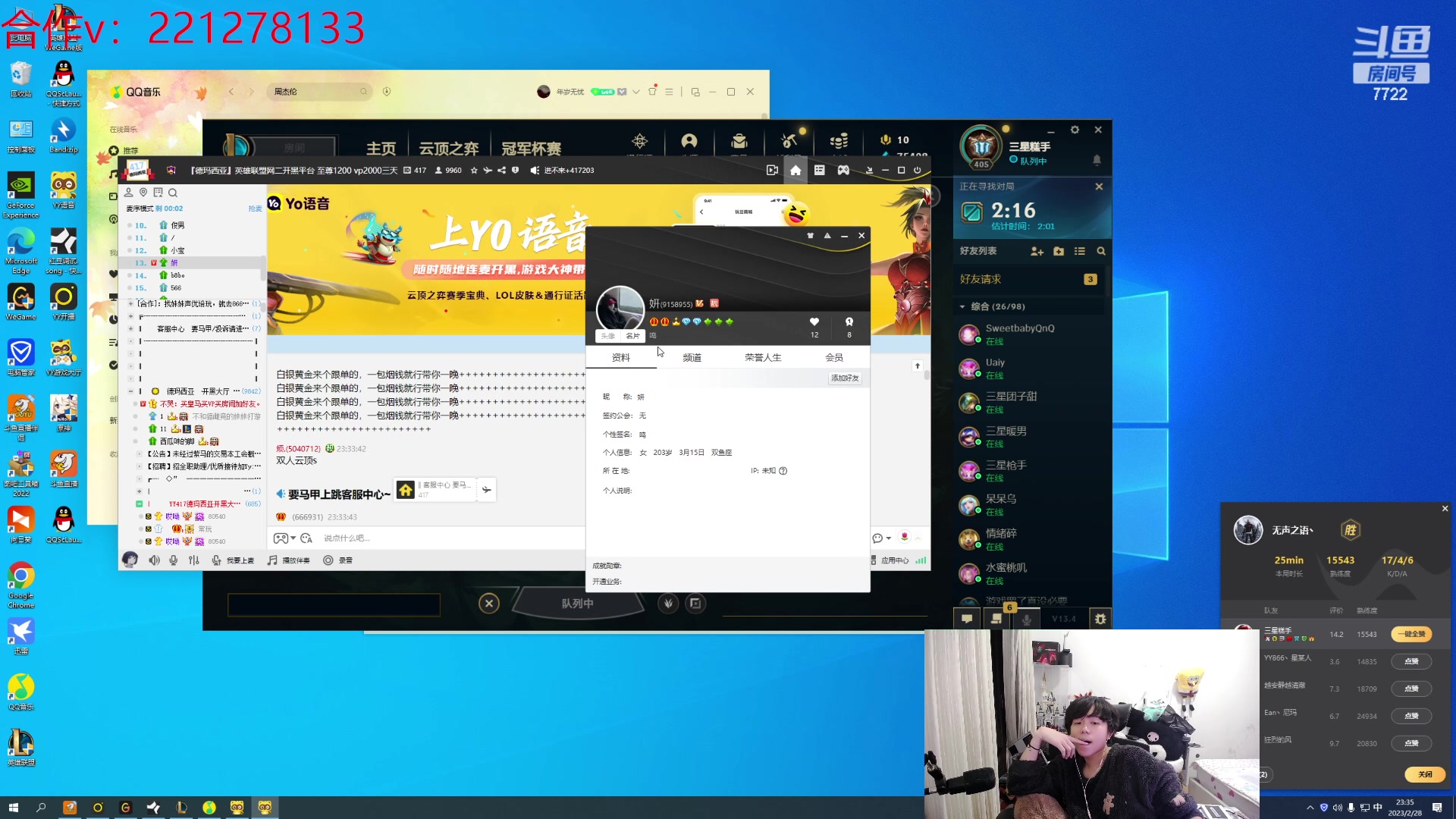Click the report triangle icon in profile window

pos(827,236)
